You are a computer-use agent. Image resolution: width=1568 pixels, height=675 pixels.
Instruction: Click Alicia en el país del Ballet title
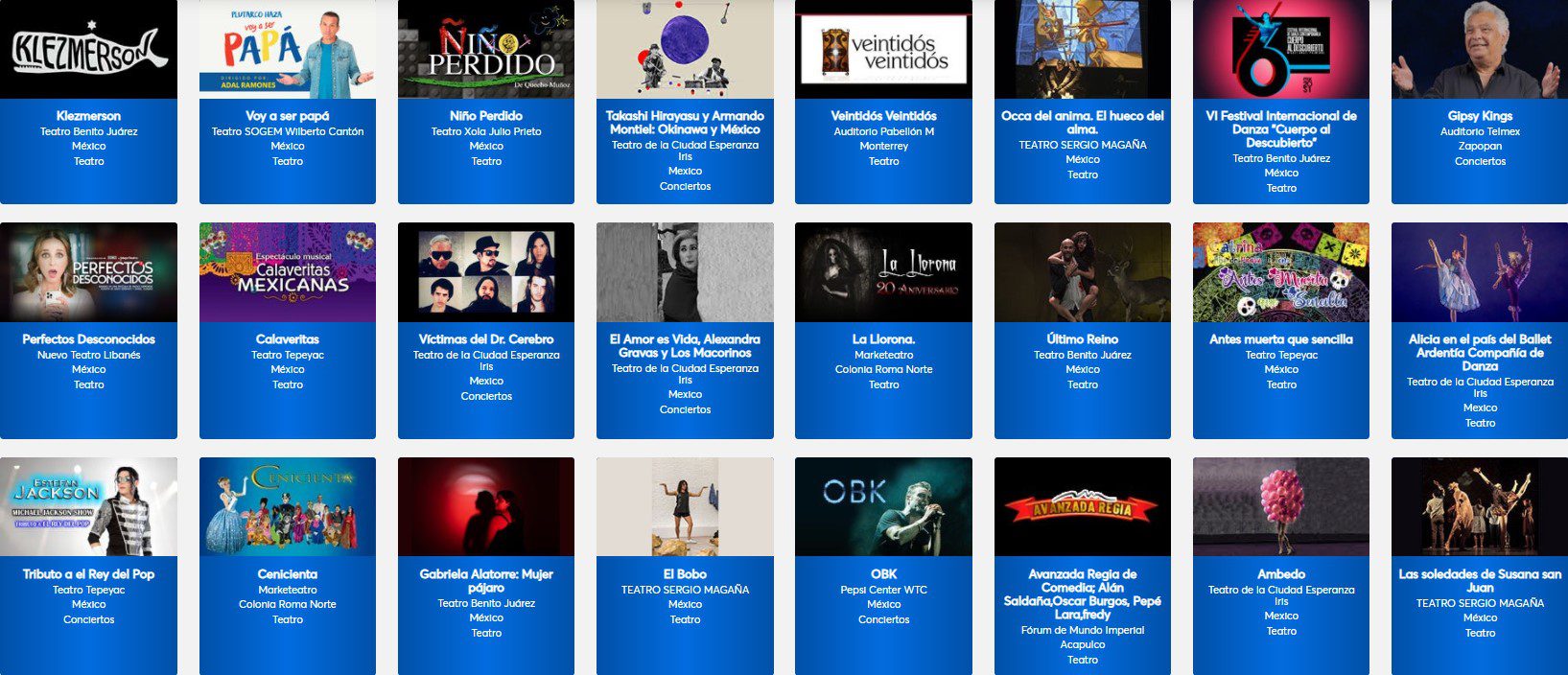(x=1480, y=353)
